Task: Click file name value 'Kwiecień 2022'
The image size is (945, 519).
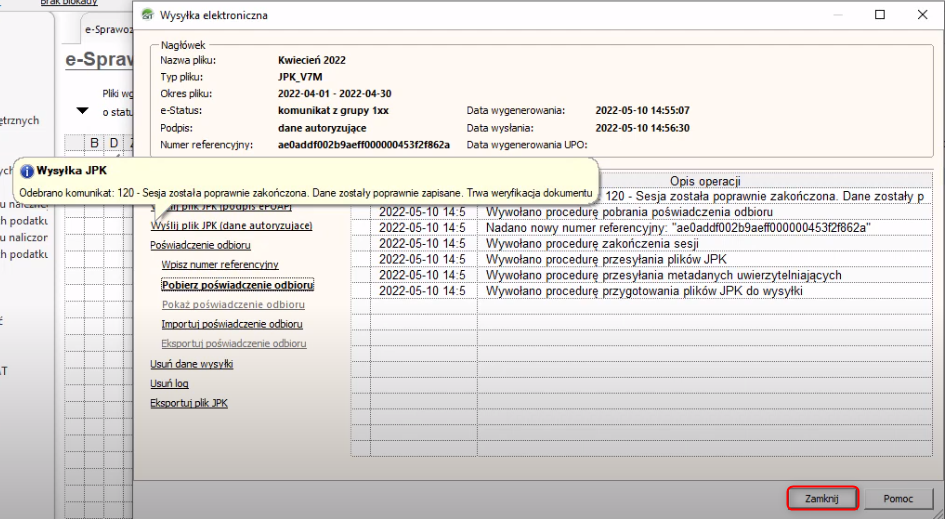Action: click(312, 60)
